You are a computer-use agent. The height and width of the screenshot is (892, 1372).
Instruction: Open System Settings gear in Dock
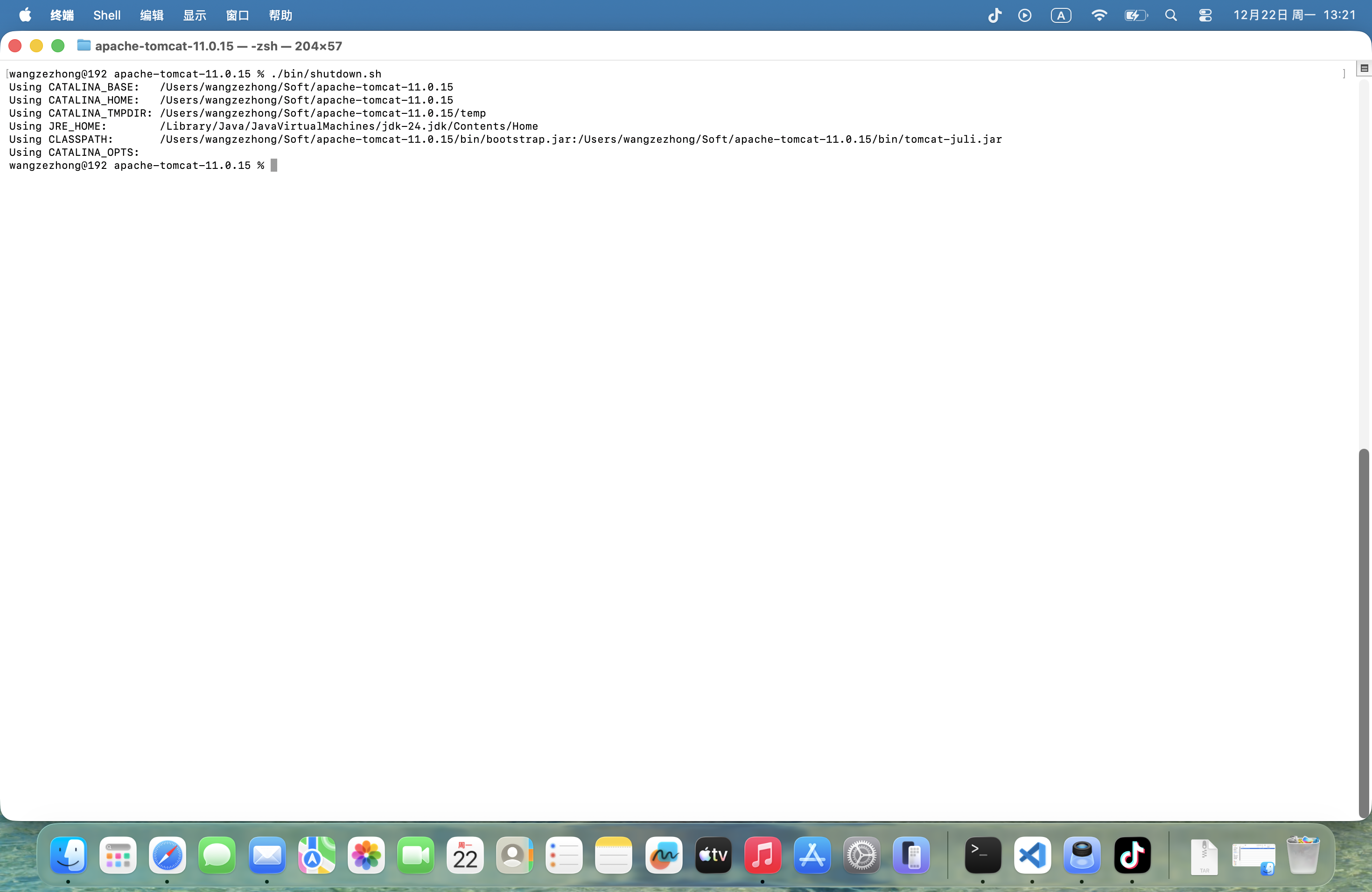(x=861, y=855)
